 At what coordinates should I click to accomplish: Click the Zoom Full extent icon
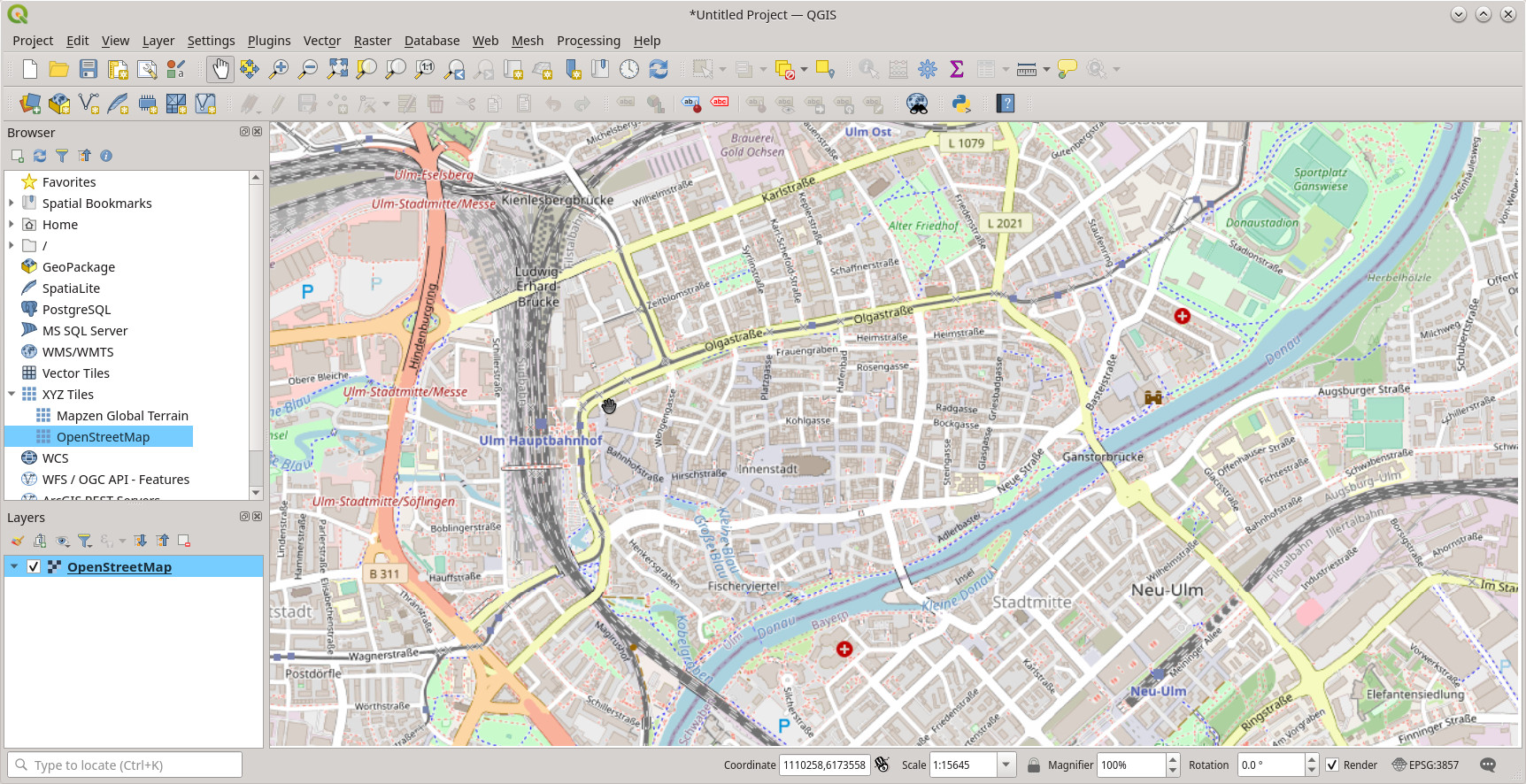337,69
